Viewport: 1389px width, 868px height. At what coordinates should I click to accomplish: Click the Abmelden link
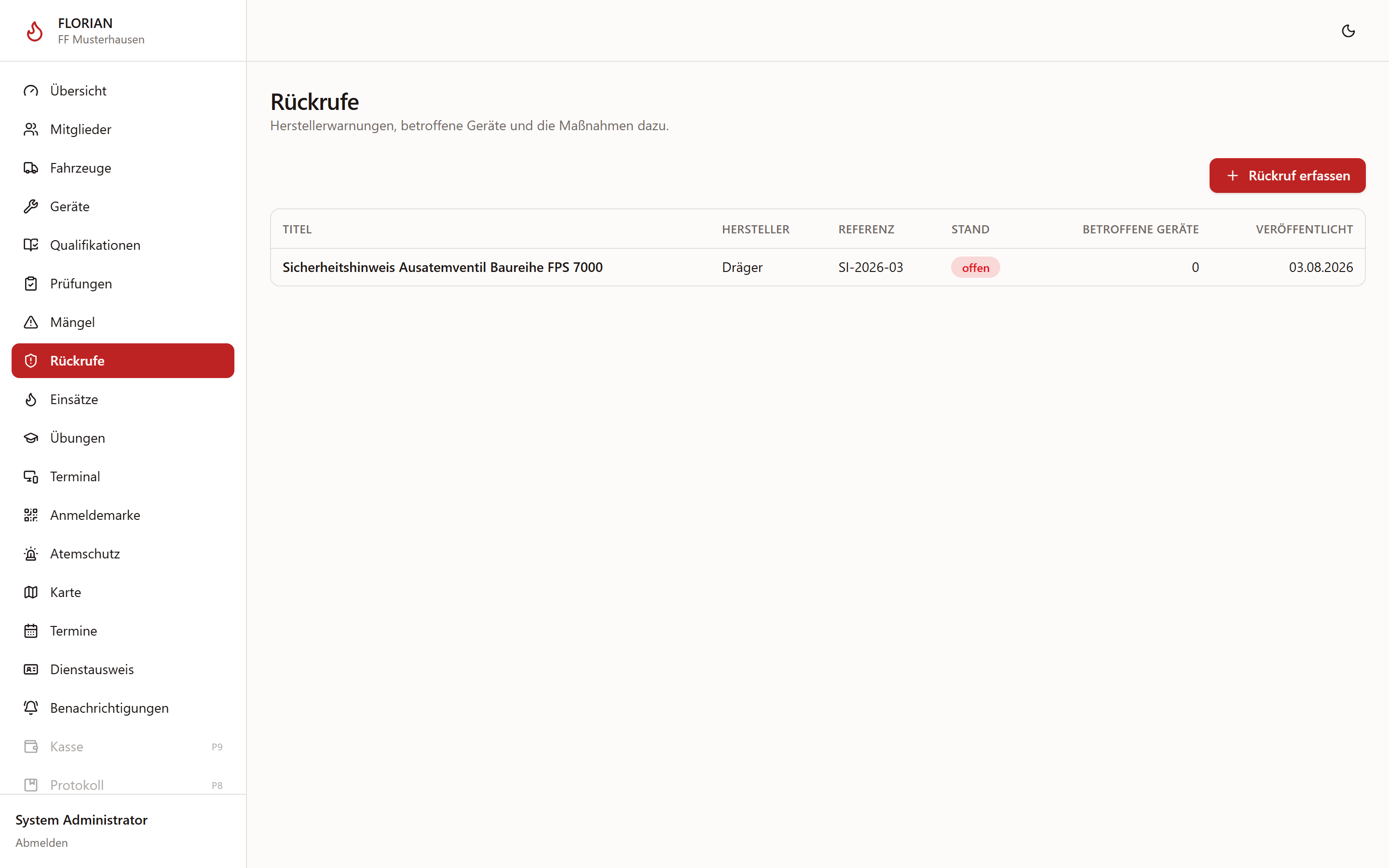point(41,843)
